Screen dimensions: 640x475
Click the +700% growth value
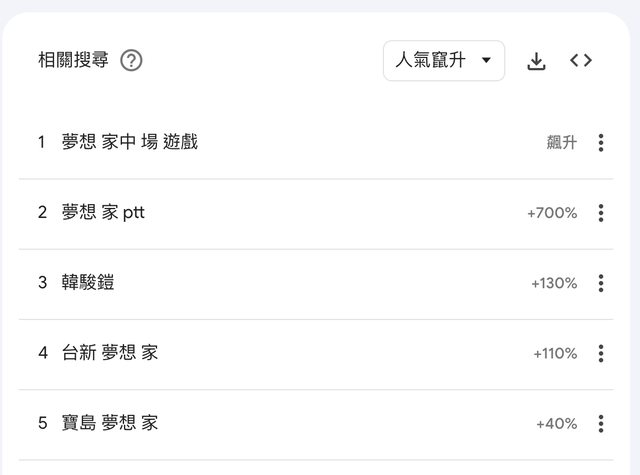pos(552,213)
